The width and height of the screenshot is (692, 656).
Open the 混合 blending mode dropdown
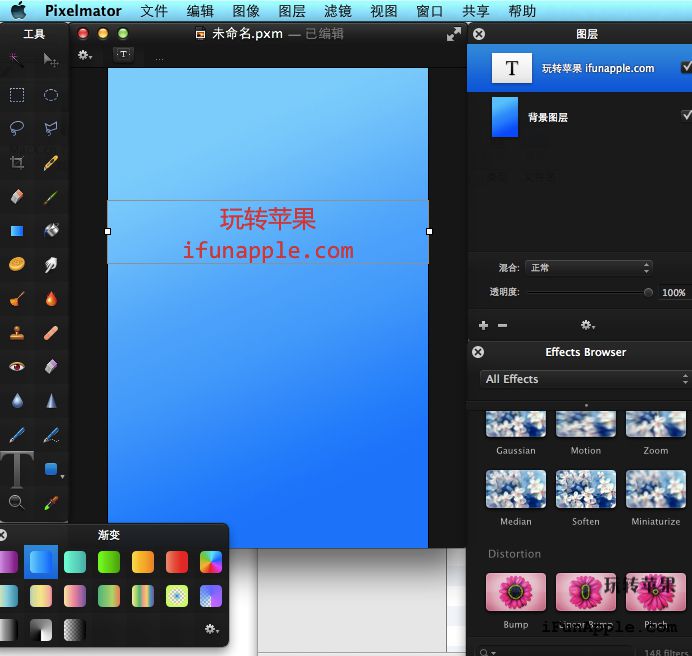click(x=589, y=268)
